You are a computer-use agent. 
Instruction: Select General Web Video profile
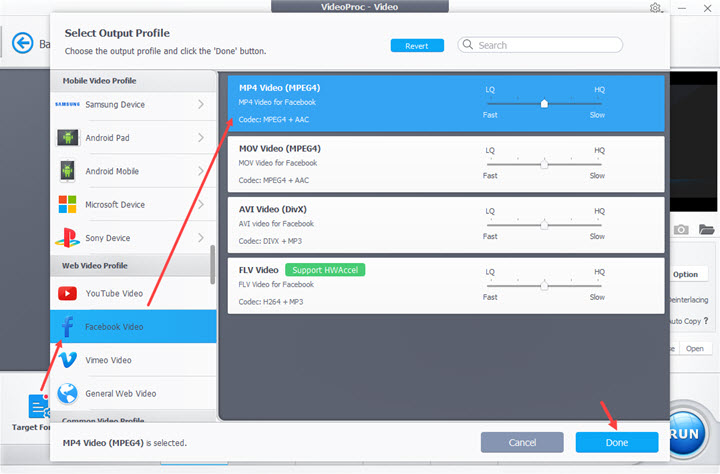[x=133, y=394]
